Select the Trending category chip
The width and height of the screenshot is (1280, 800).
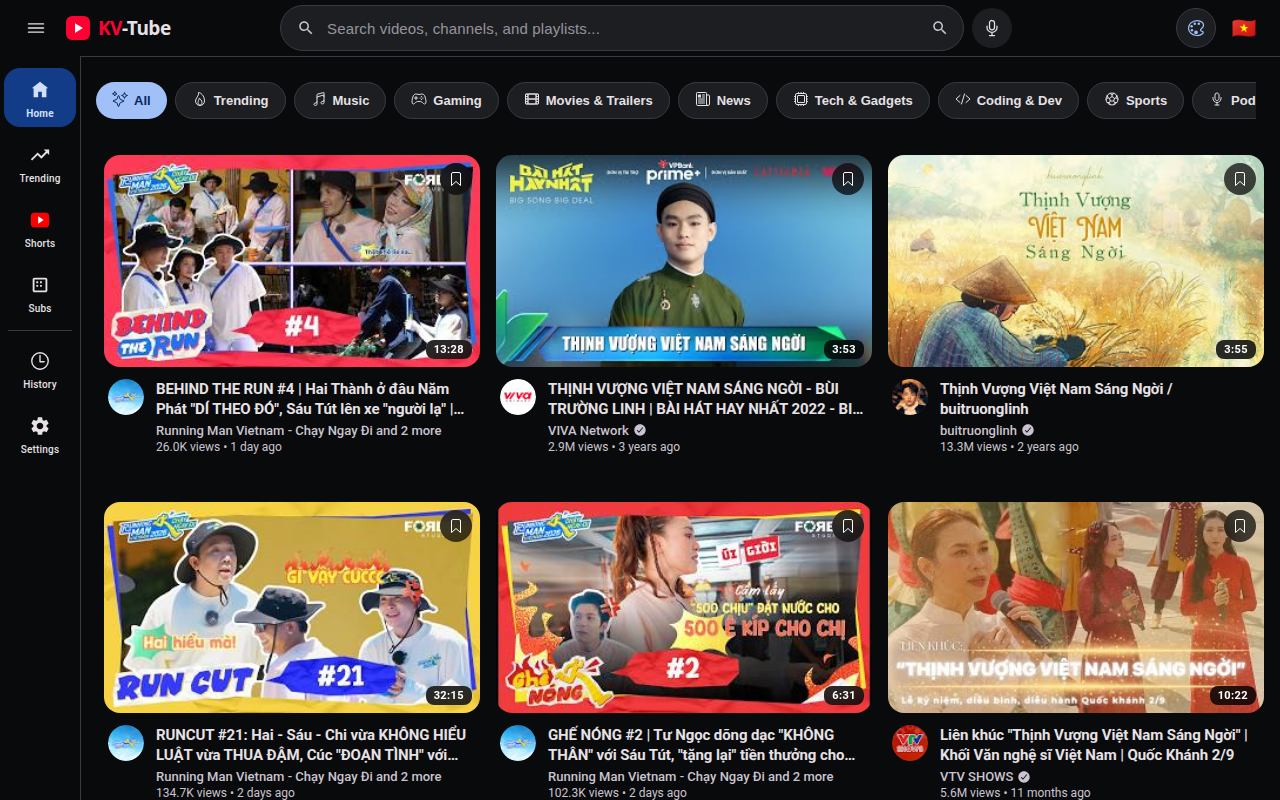230,100
